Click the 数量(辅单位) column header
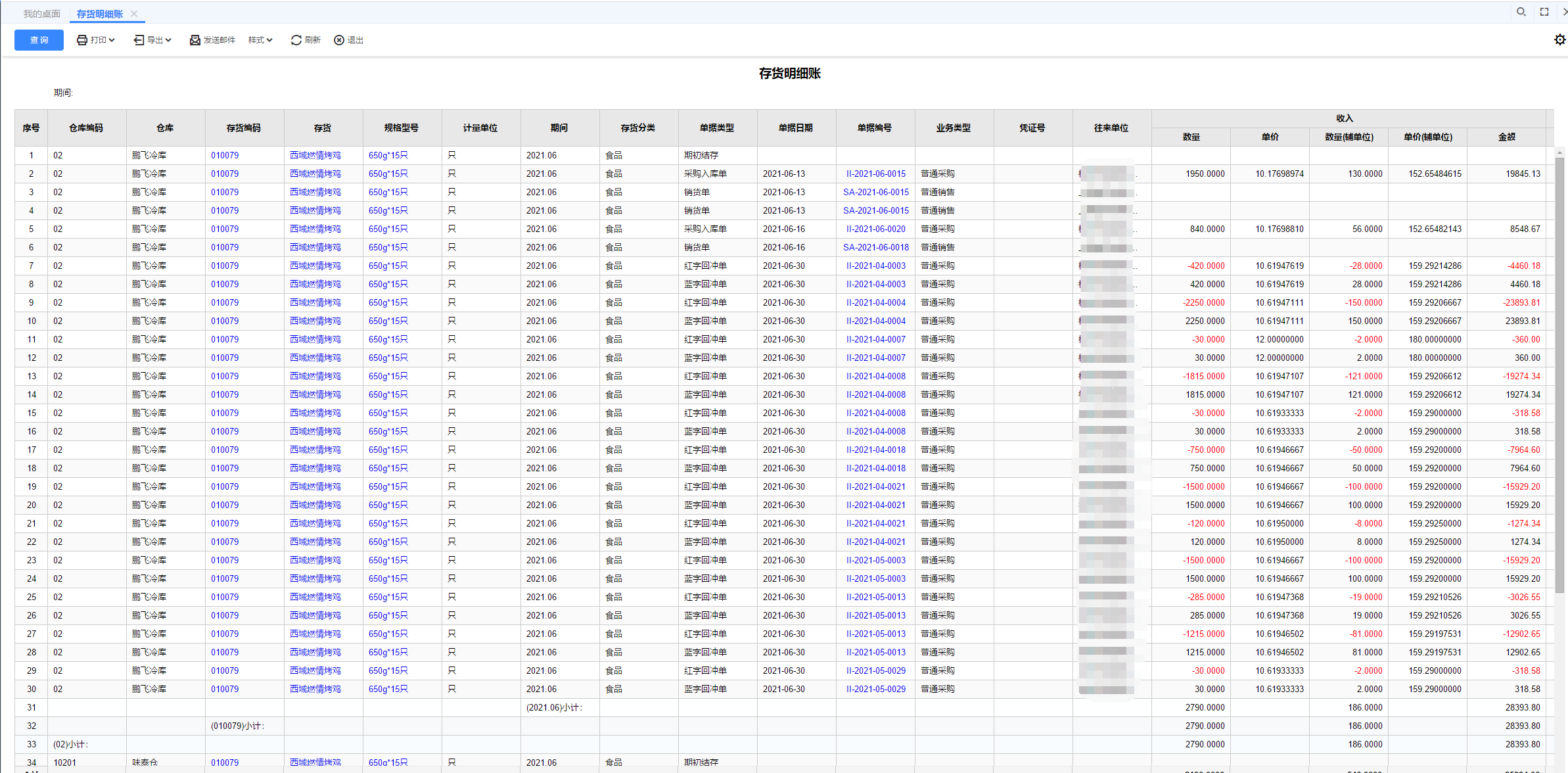Image resolution: width=1568 pixels, height=773 pixels. tap(1349, 137)
